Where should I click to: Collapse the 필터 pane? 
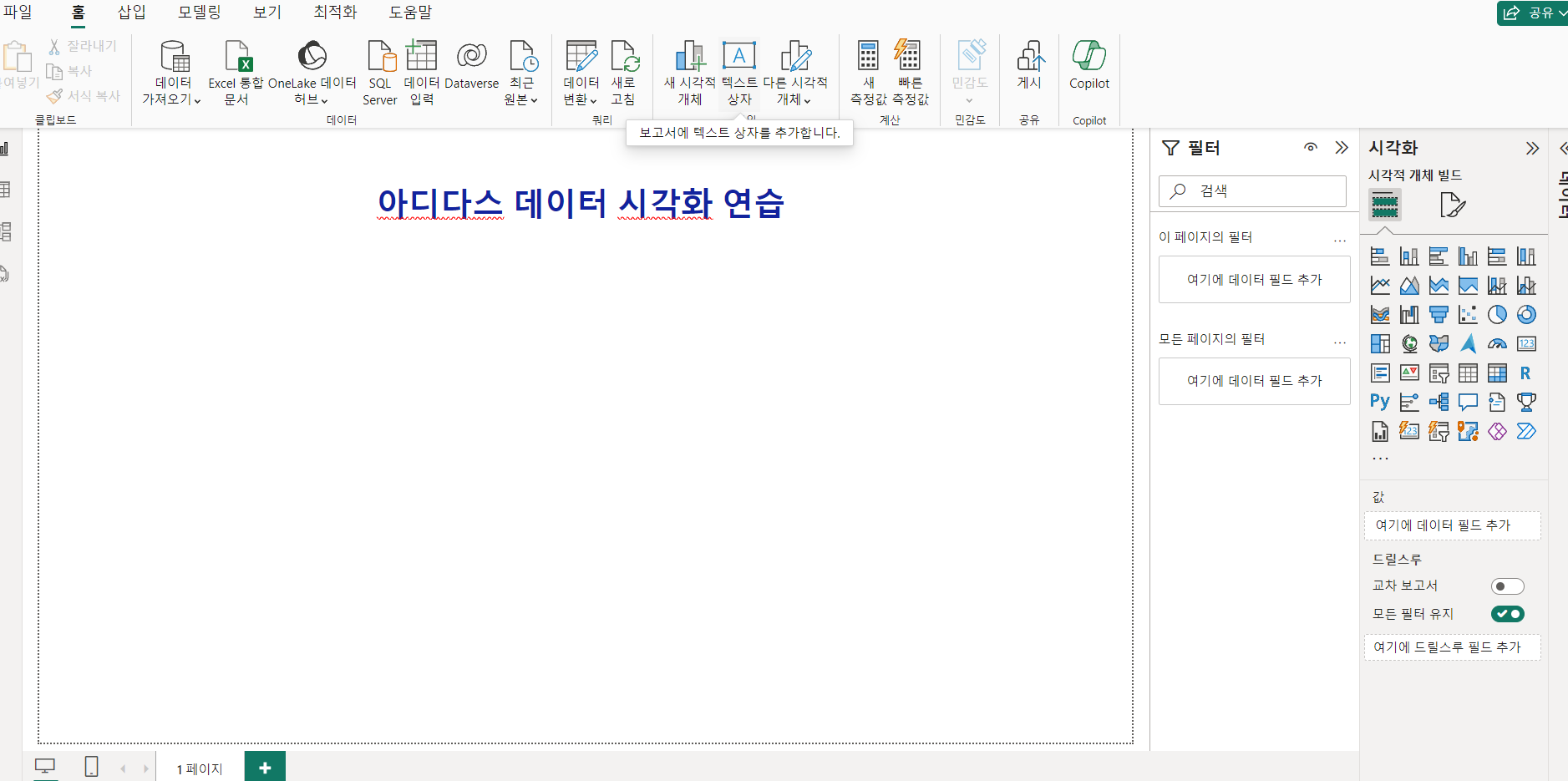1342,147
